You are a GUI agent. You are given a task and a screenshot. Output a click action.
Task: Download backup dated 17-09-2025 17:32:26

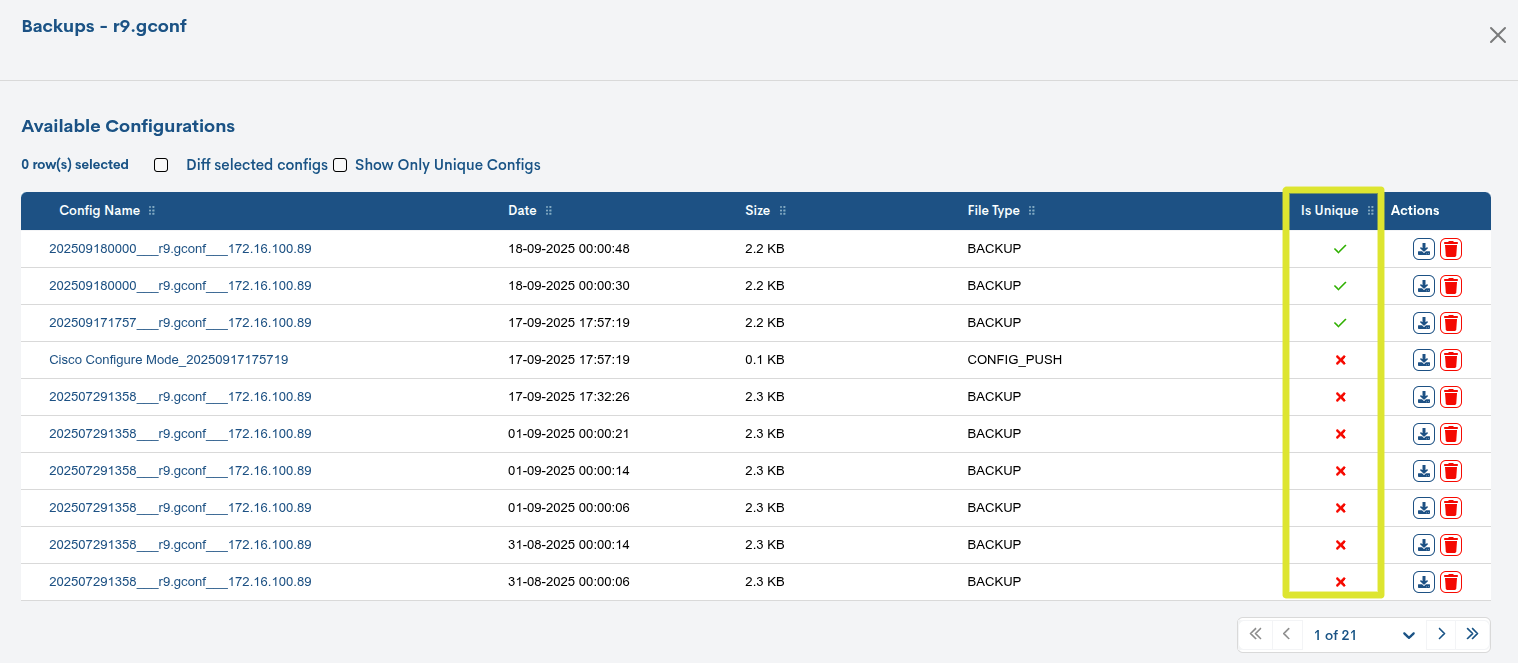click(1423, 397)
